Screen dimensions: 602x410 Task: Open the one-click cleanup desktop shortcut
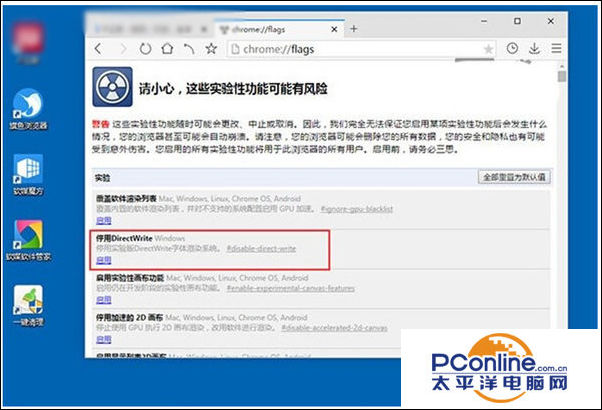[28, 306]
